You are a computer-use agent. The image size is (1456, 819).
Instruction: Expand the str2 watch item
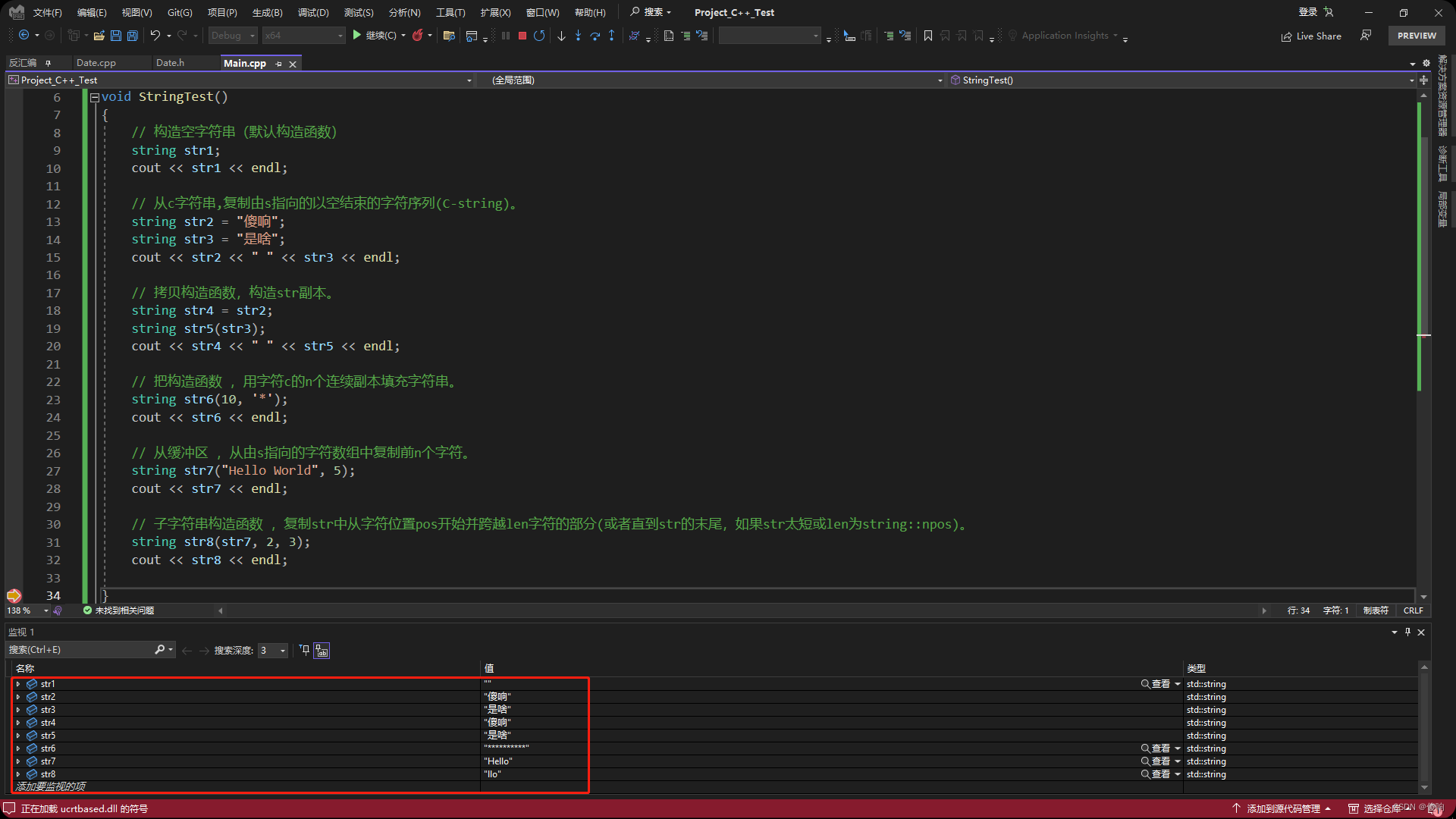tap(18, 697)
